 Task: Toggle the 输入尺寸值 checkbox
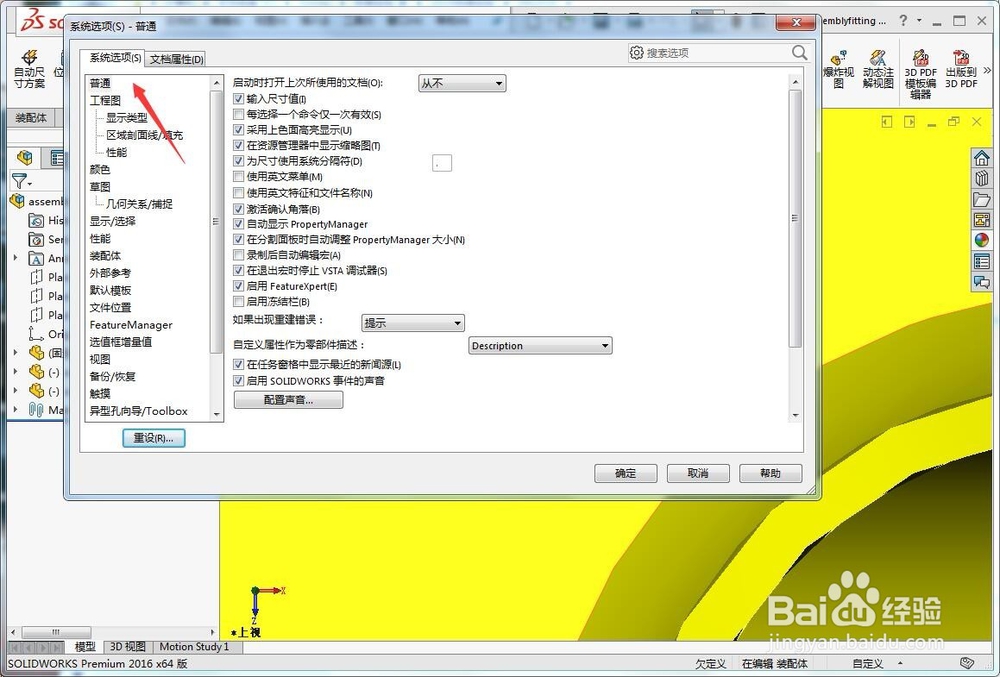click(239, 99)
